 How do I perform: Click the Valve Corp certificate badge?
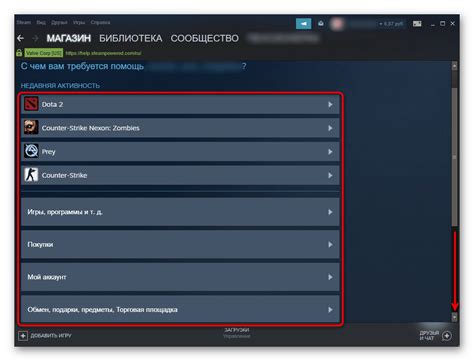(44, 53)
